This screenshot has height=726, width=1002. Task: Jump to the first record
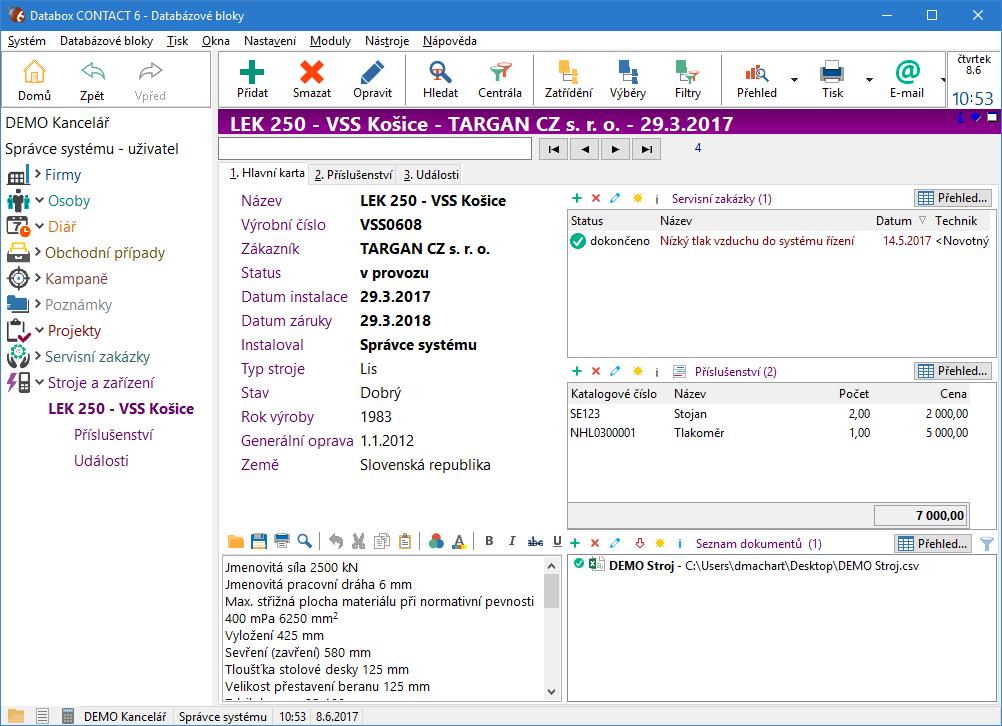tap(554, 150)
